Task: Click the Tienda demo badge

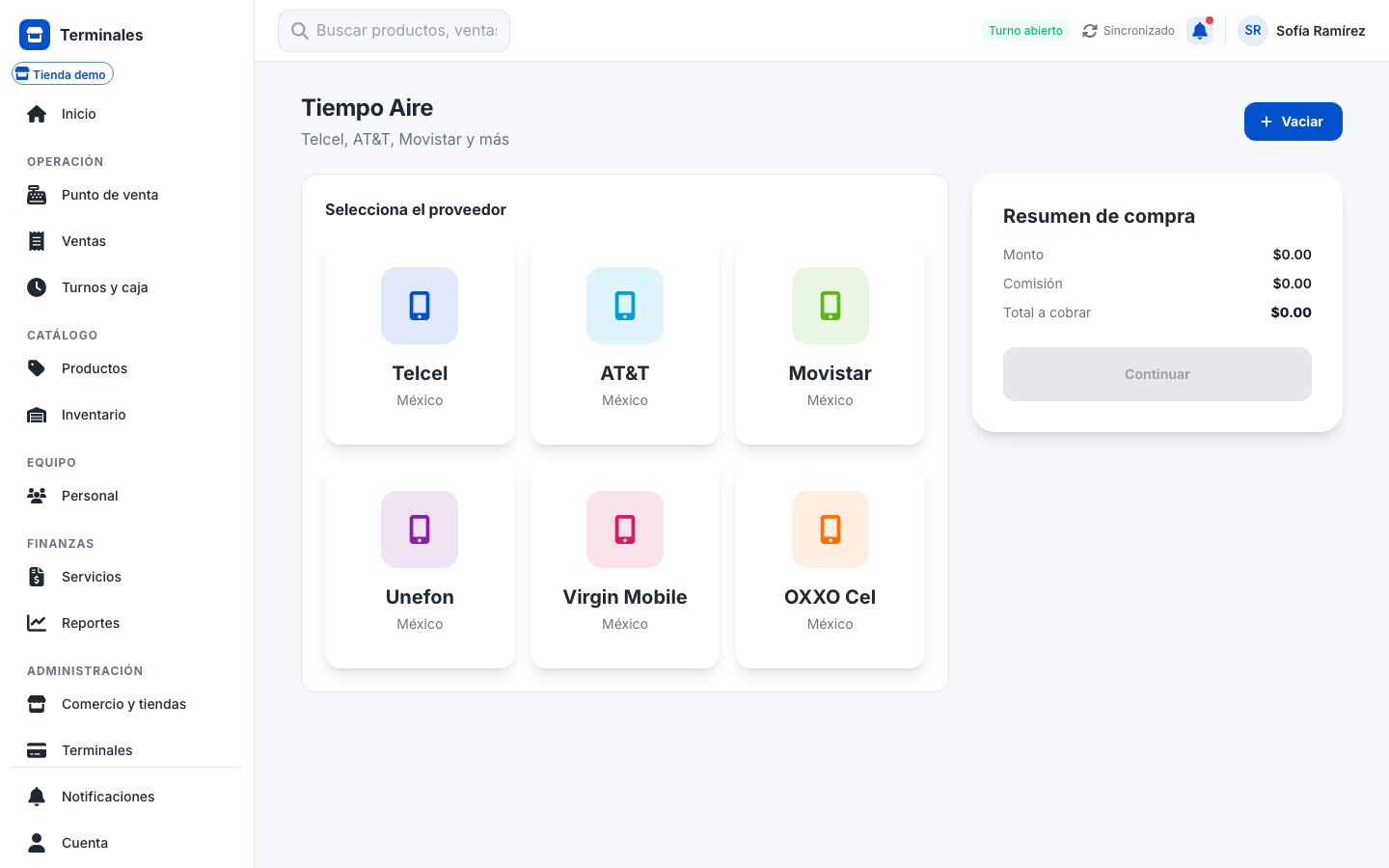Action: [63, 74]
